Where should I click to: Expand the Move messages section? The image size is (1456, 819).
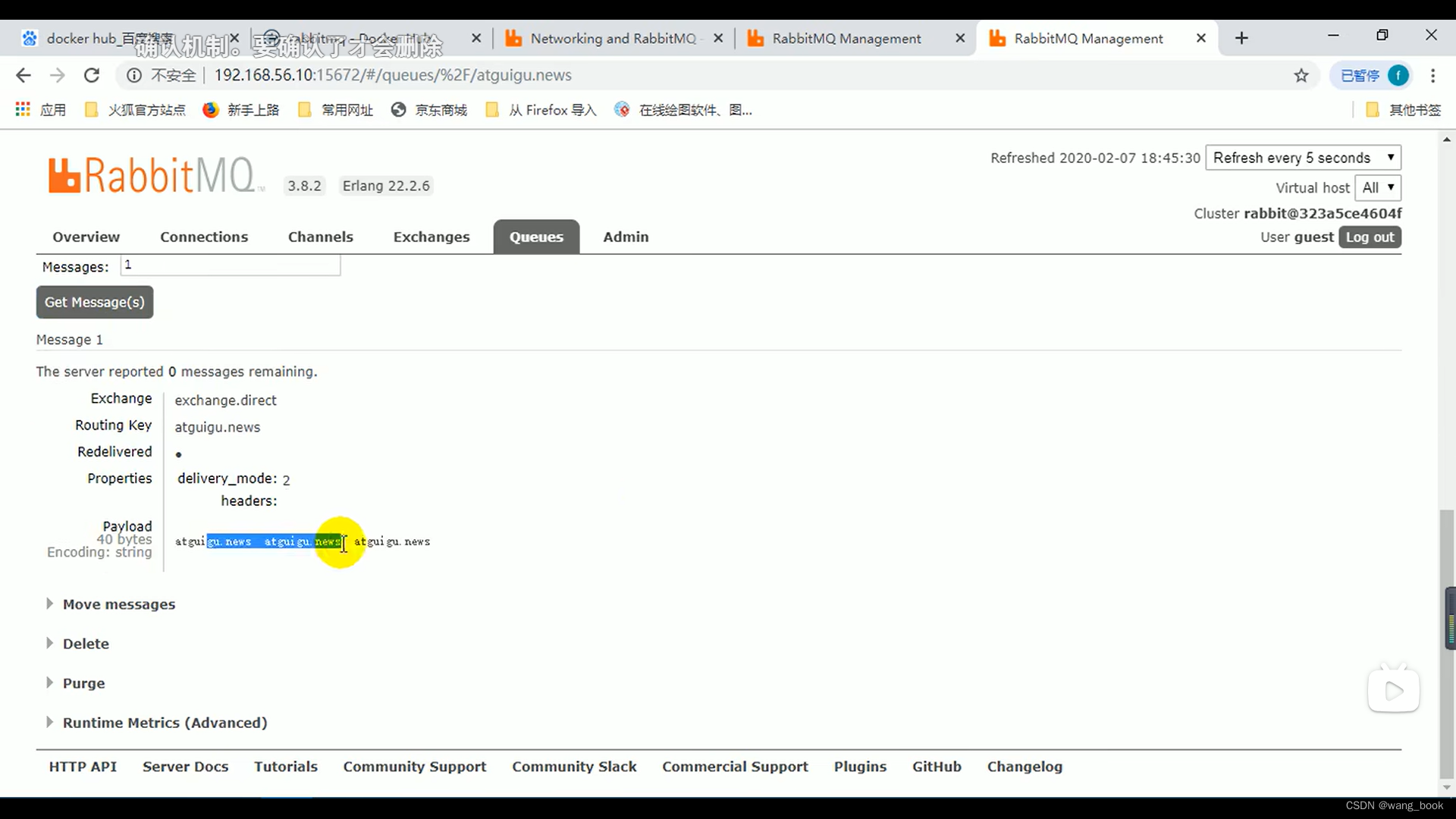tap(111, 604)
